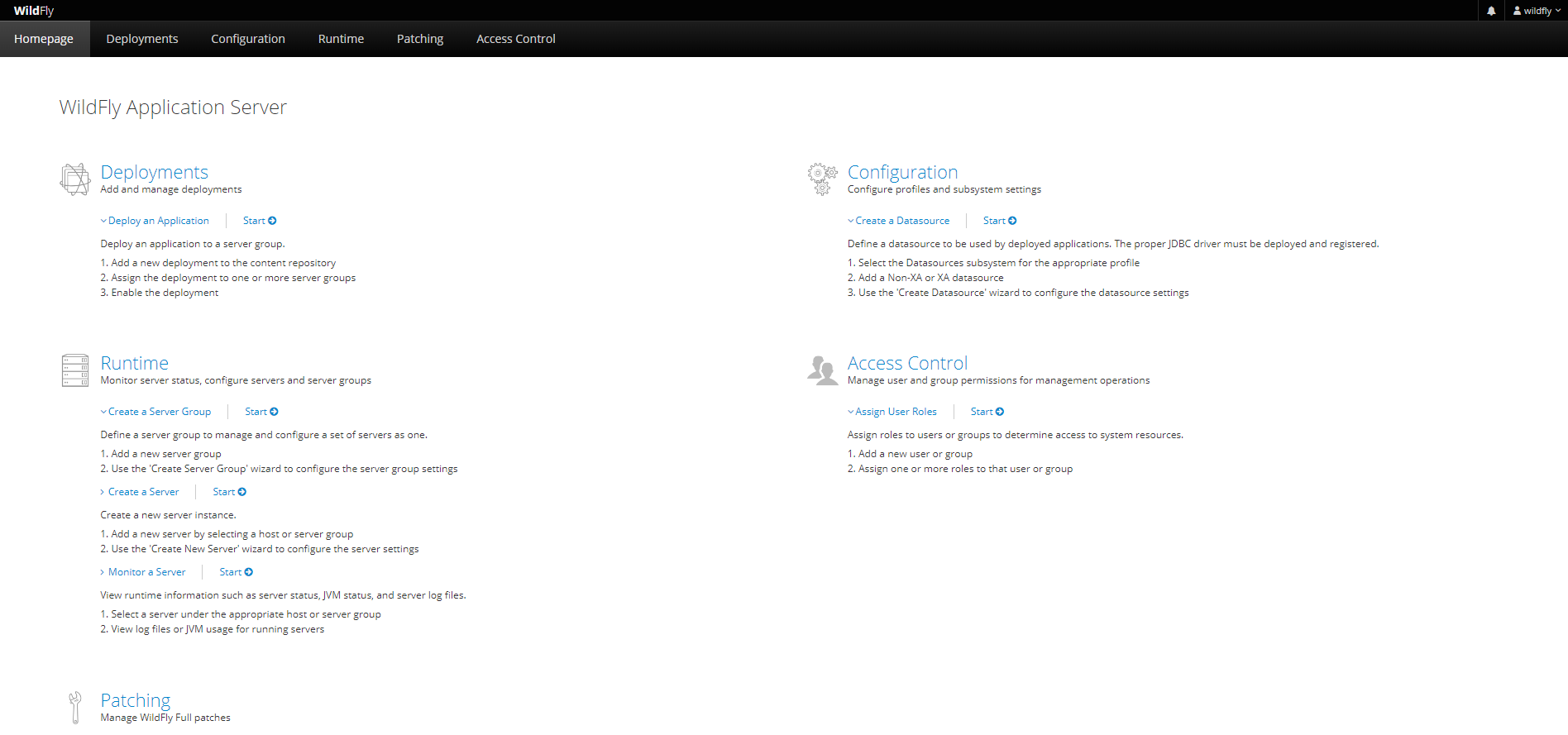
Task: Click the WildFly logo
Action: pyautogui.click(x=34, y=11)
